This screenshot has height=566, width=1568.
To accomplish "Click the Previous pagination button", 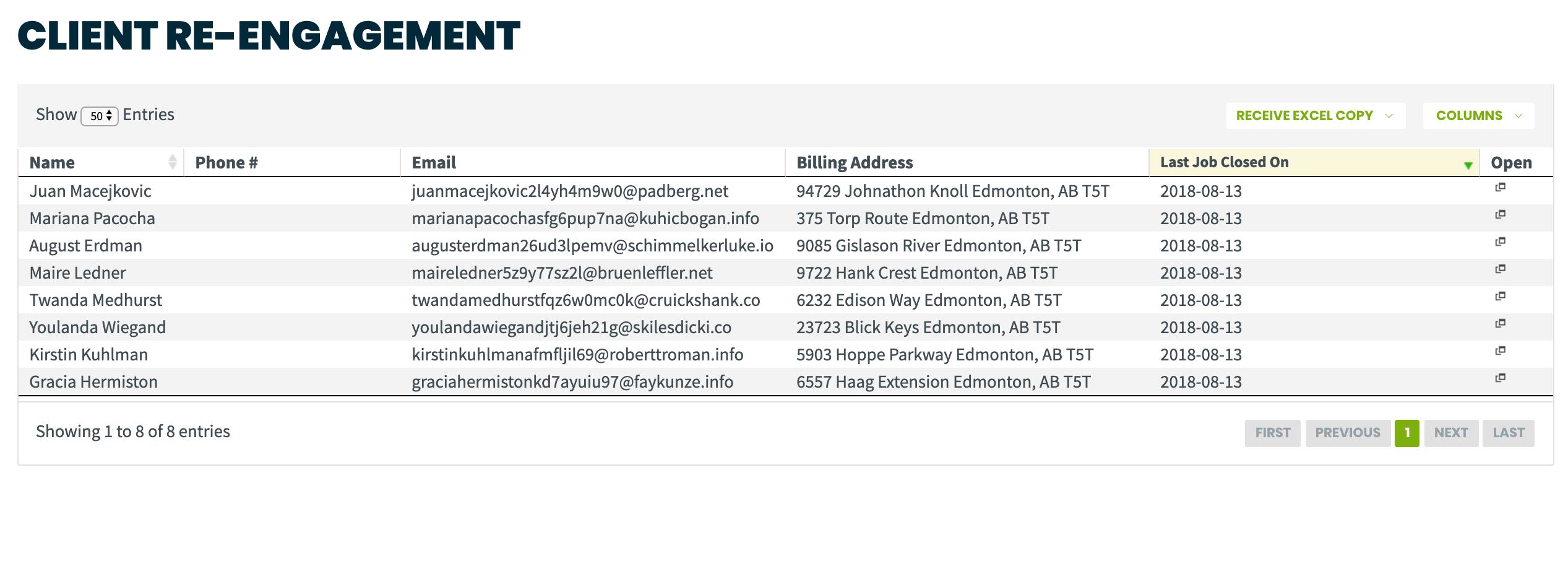I will coord(1348,433).
